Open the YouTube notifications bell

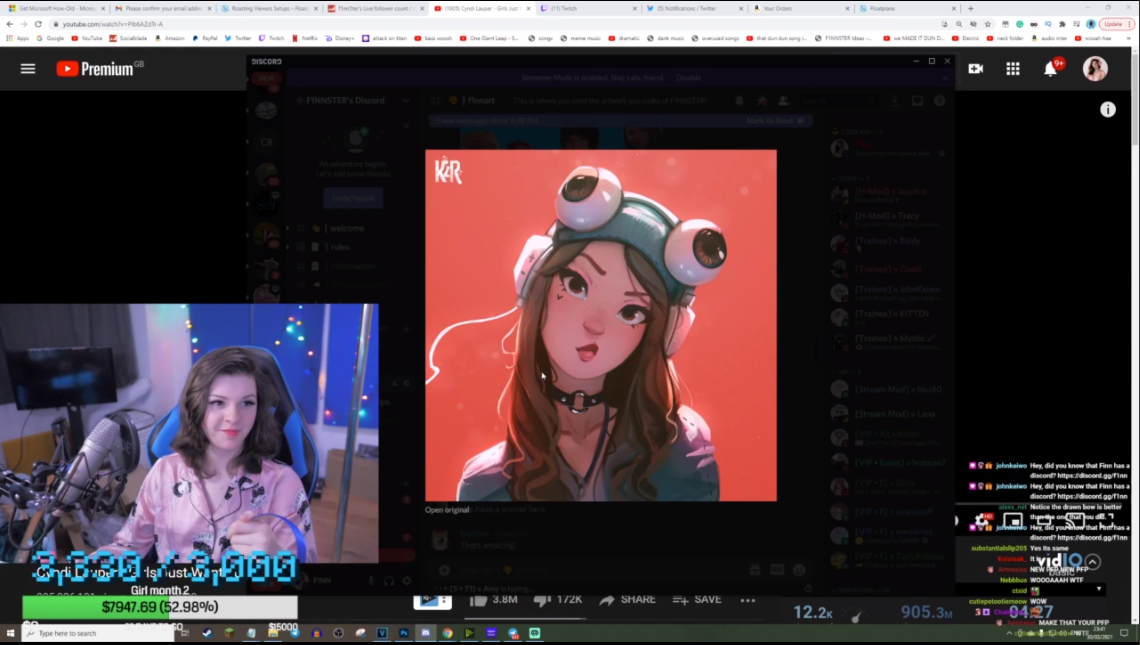(1051, 68)
